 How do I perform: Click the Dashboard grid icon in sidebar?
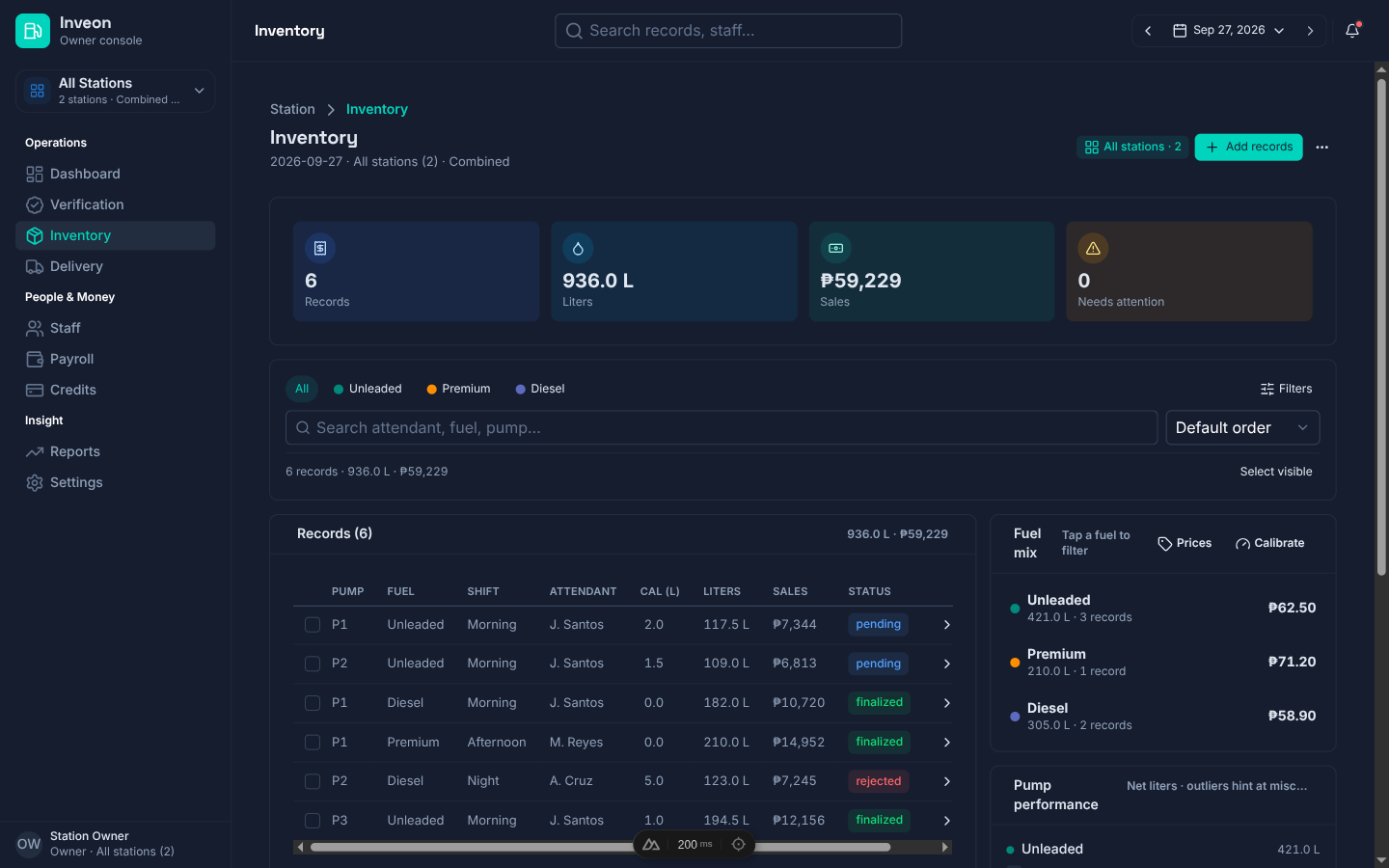pos(35,174)
